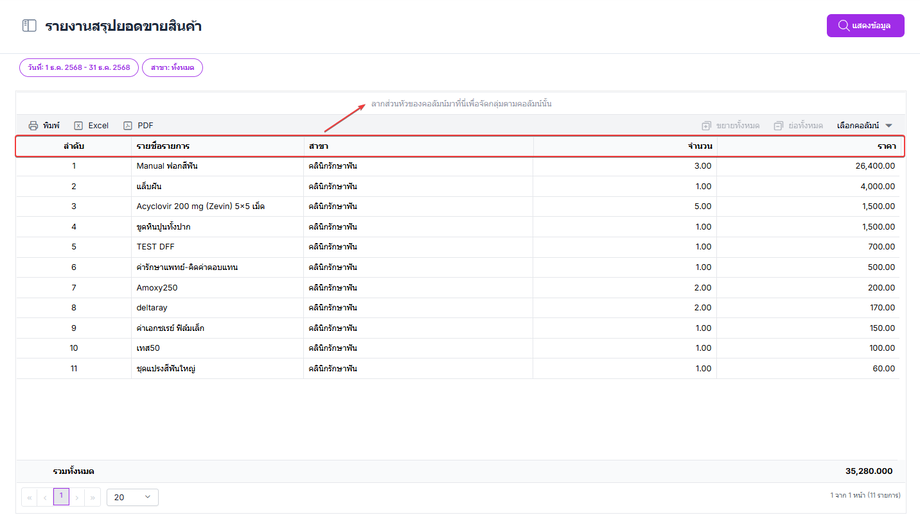
Task: Click the 4,000.00 price cell
Action: point(878,187)
